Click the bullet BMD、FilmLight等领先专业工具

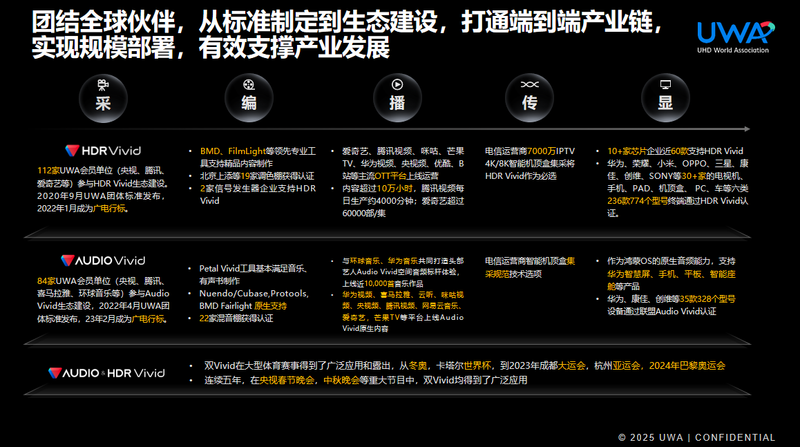258,157
